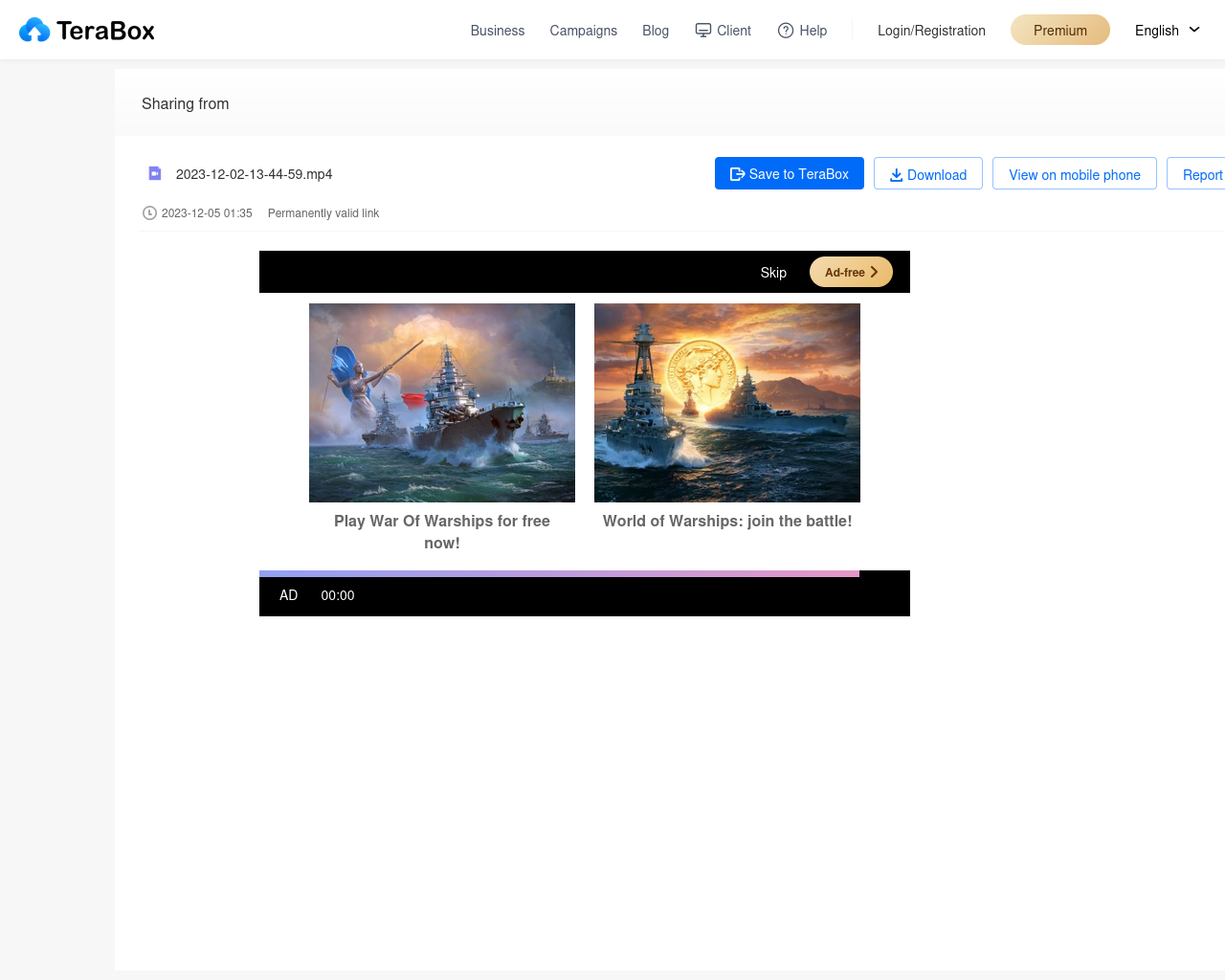Click the Client monitor icon
Image resolution: width=1225 pixels, height=980 pixels.
coord(703,31)
